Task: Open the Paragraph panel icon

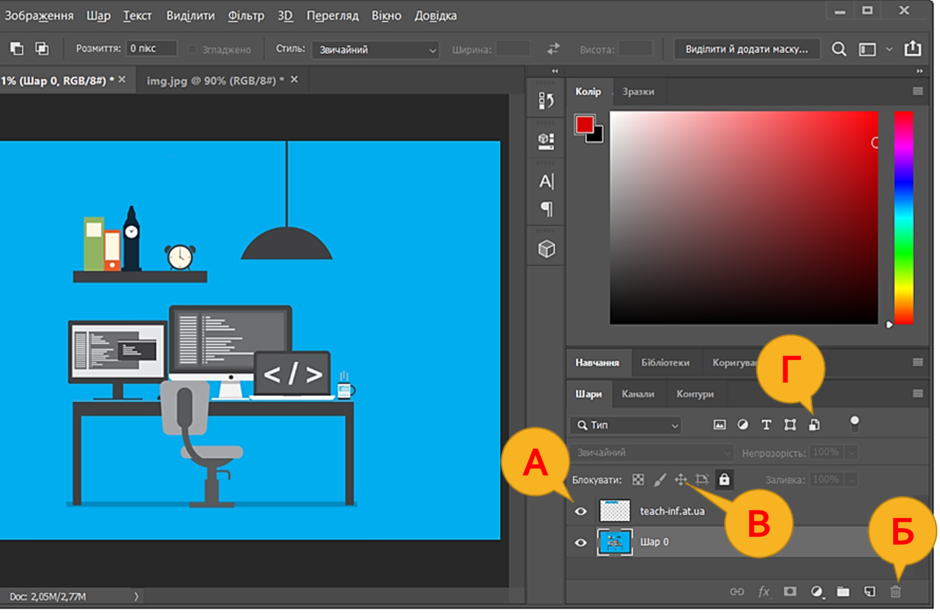Action: [546, 209]
